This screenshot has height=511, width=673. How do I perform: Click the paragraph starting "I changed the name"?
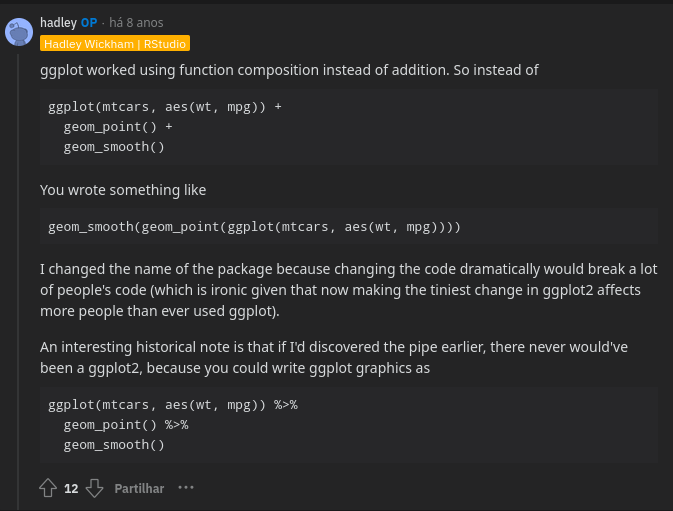[x=340, y=290]
